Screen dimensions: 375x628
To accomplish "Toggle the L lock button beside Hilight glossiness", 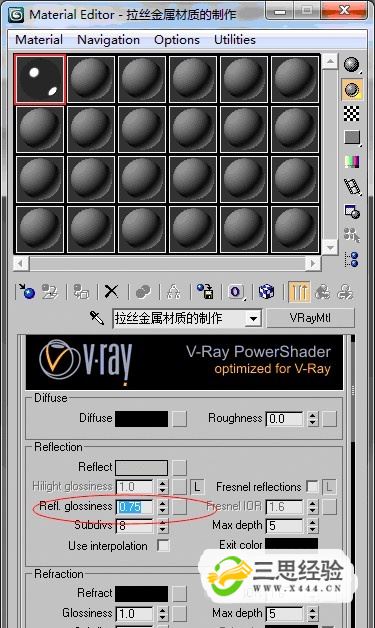I will [x=197, y=487].
